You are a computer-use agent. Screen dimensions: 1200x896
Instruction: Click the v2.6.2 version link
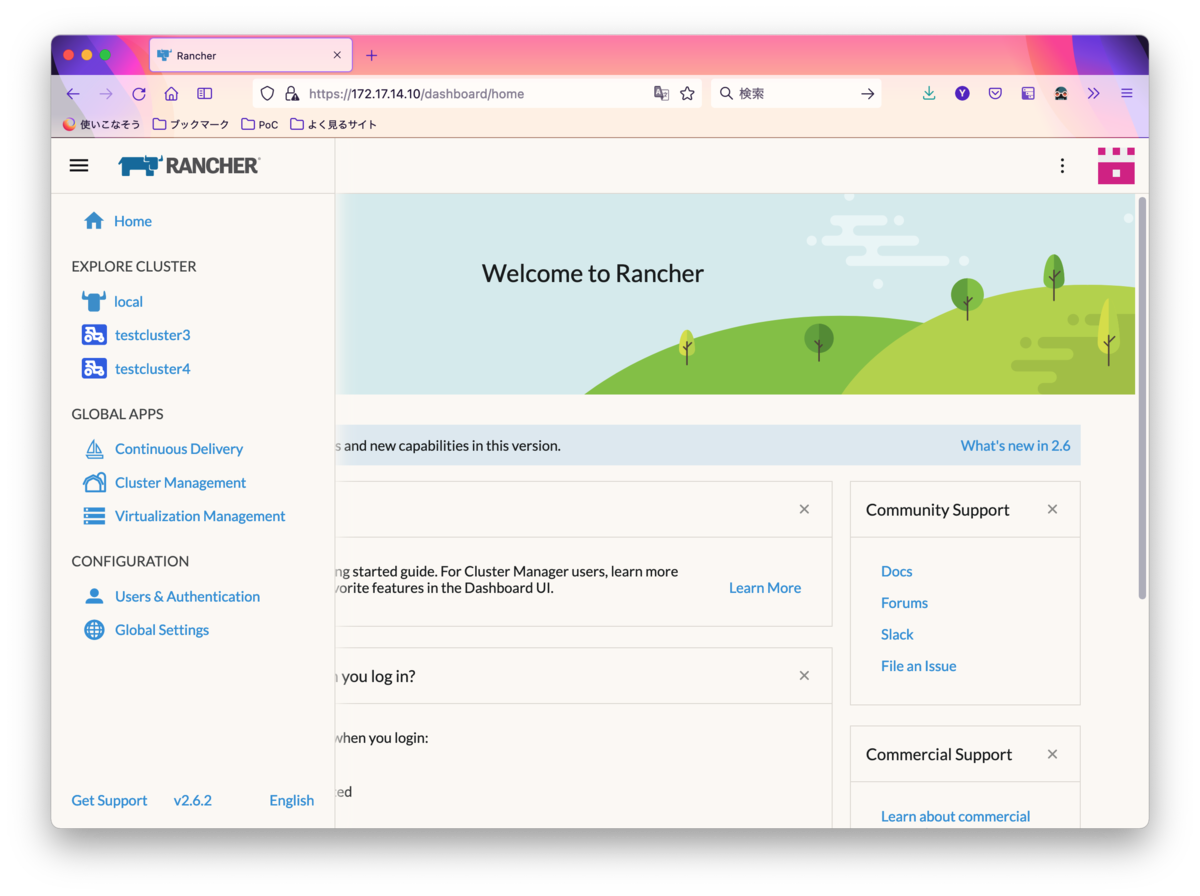point(192,800)
